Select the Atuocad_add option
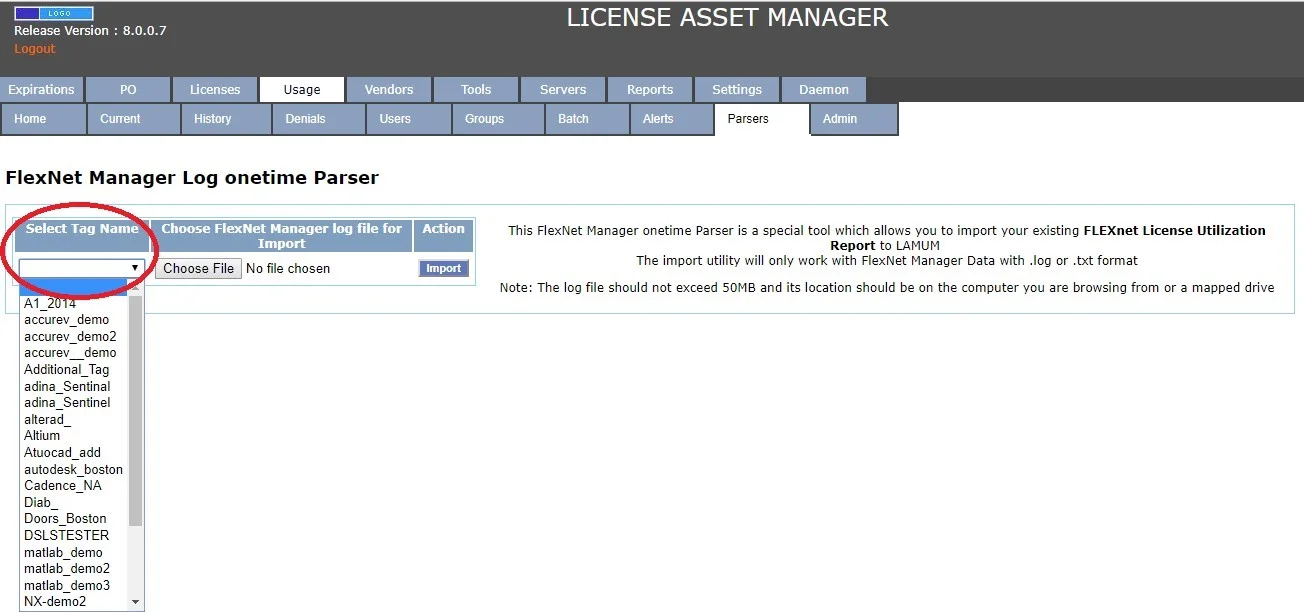The image size is (1304, 612). click(75, 452)
